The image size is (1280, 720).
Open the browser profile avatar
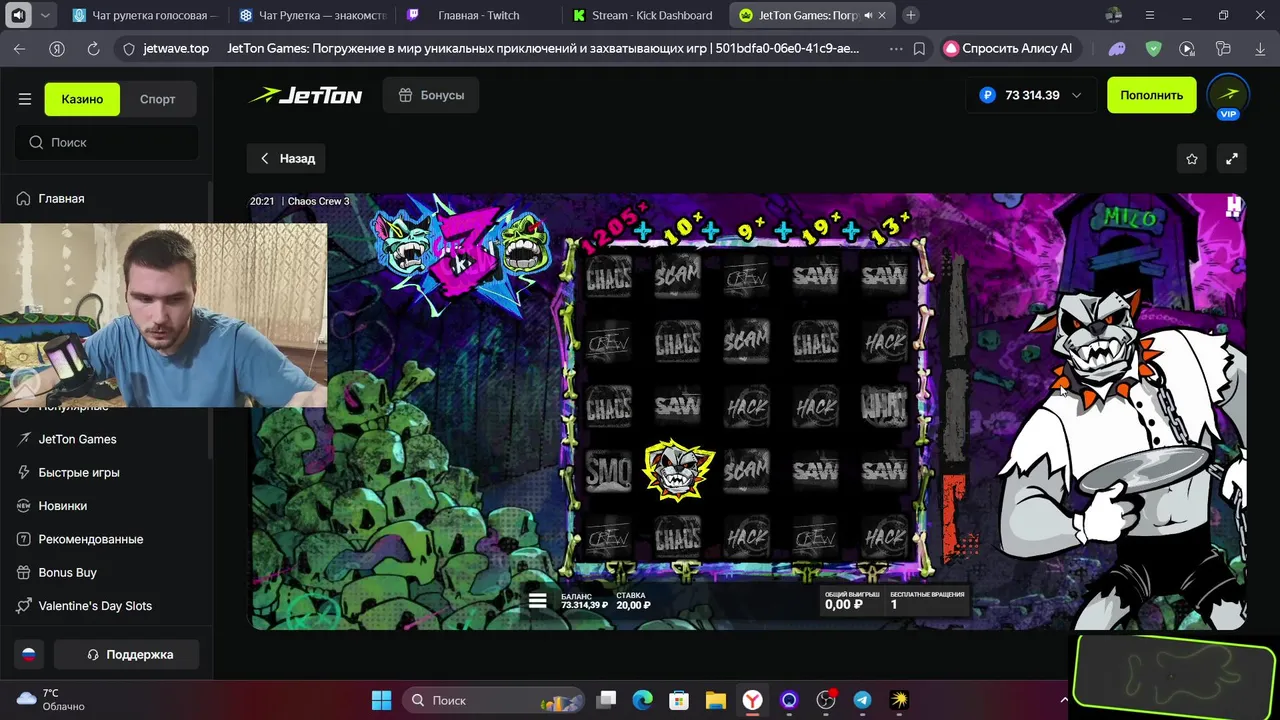pyautogui.click(x=1114, y=15)
